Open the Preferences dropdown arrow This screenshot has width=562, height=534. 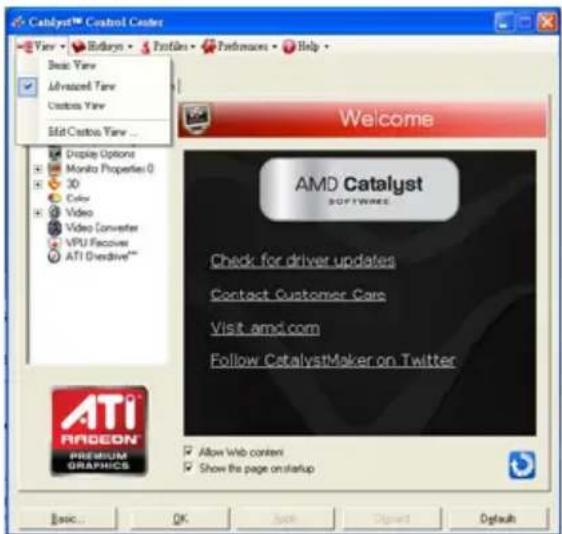274,47
